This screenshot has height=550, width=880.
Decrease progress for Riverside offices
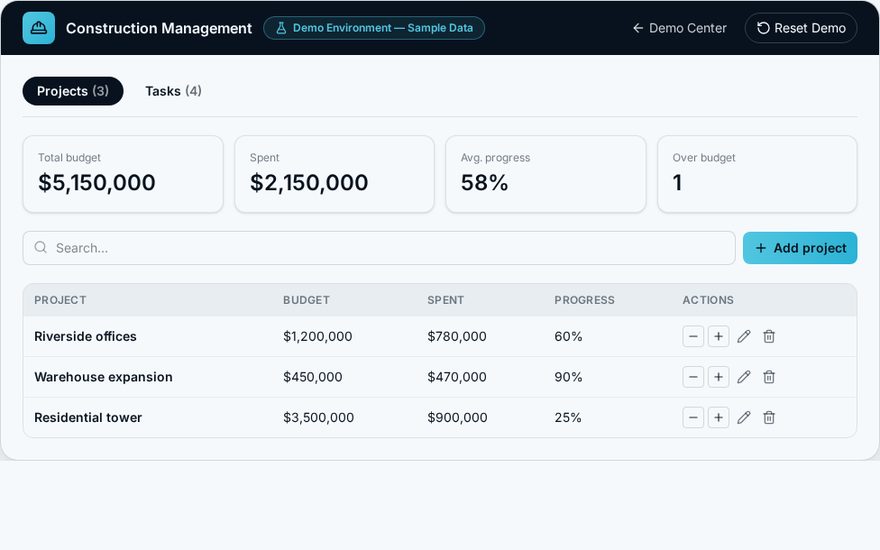(693, 337)
